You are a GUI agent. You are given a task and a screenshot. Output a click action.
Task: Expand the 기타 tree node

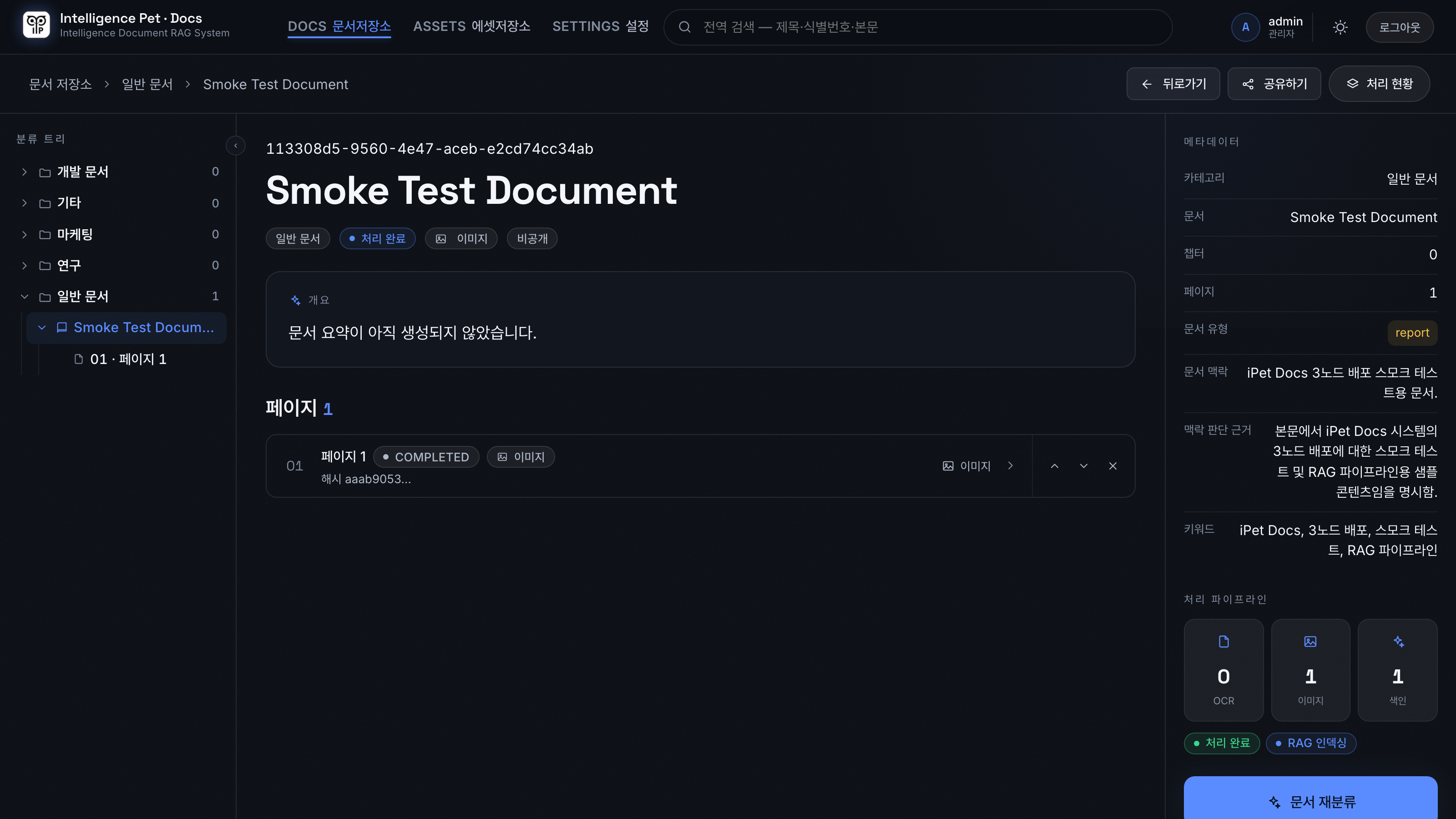pos(24,203)
